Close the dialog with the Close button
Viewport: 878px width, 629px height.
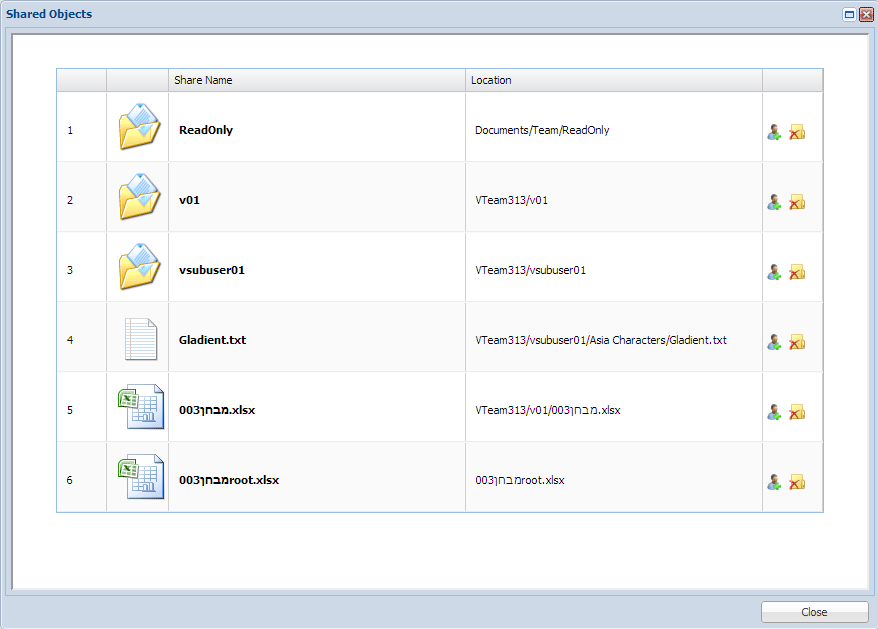click(814, 612)
